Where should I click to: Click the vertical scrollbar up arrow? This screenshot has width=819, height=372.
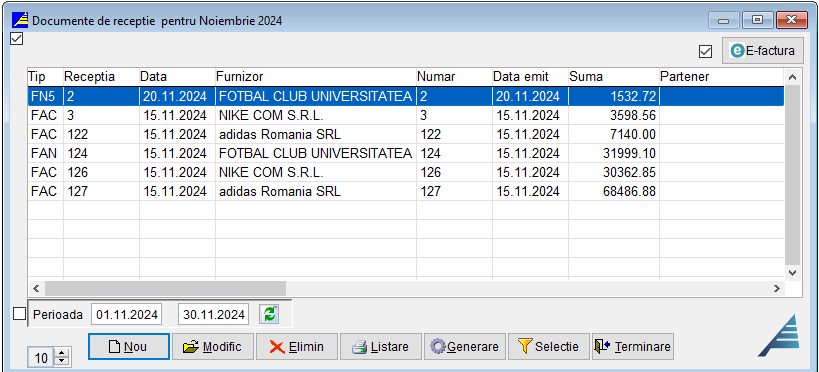[792, 77]
